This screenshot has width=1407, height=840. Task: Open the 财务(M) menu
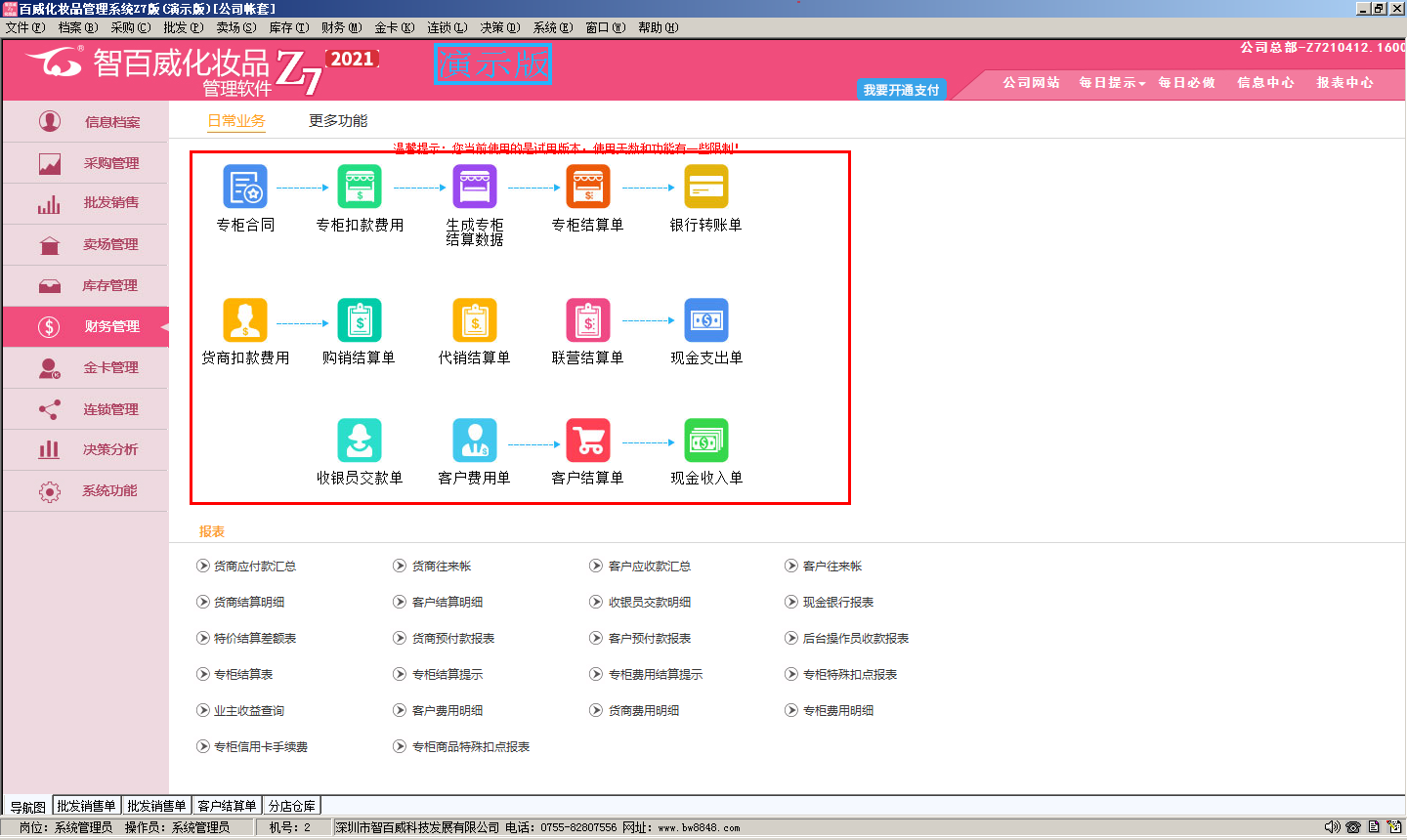click(x=341, y=27)
